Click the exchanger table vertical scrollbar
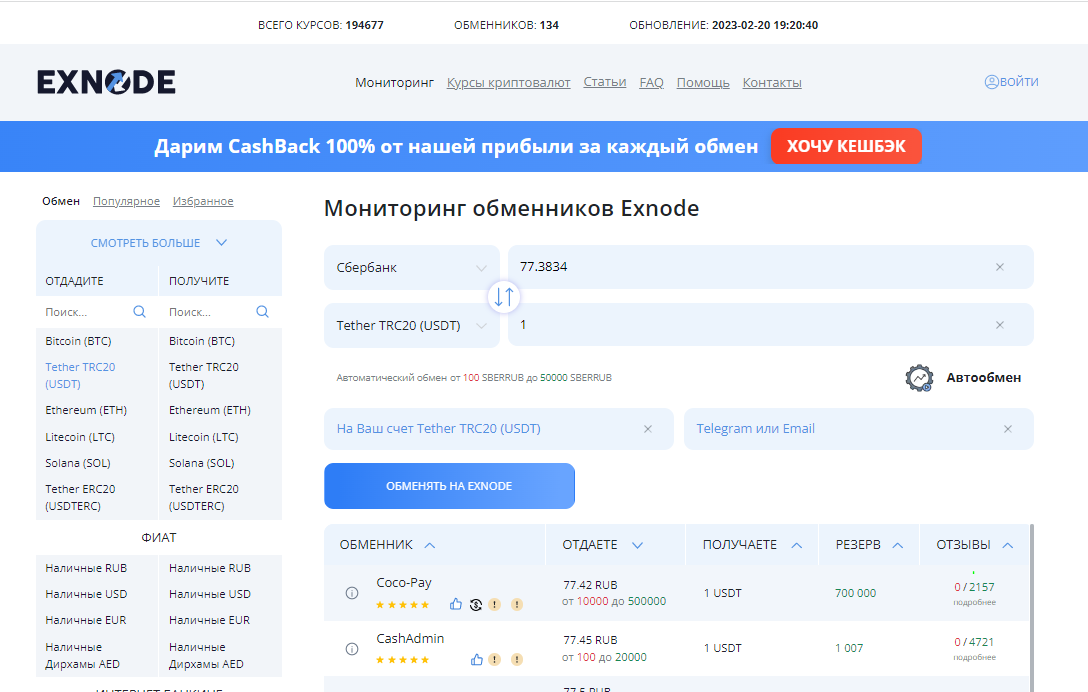The image size is (1088, 692). click(x=1032, y=607)
